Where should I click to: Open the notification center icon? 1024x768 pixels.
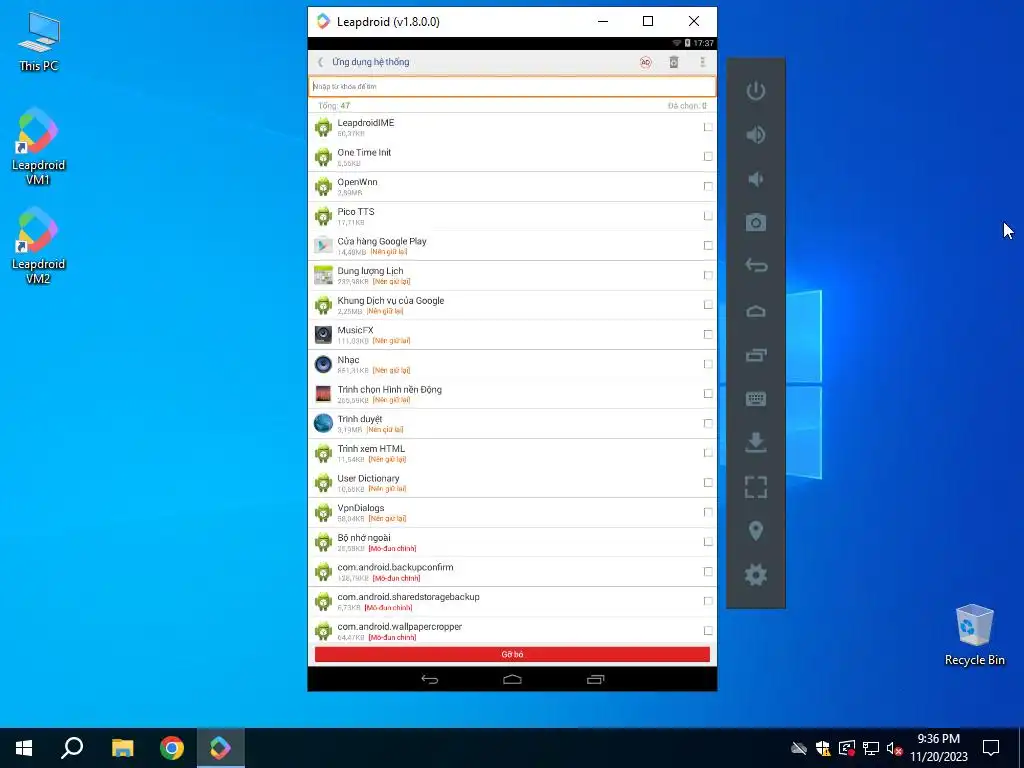pyautogui.click(x=991, y=748)
